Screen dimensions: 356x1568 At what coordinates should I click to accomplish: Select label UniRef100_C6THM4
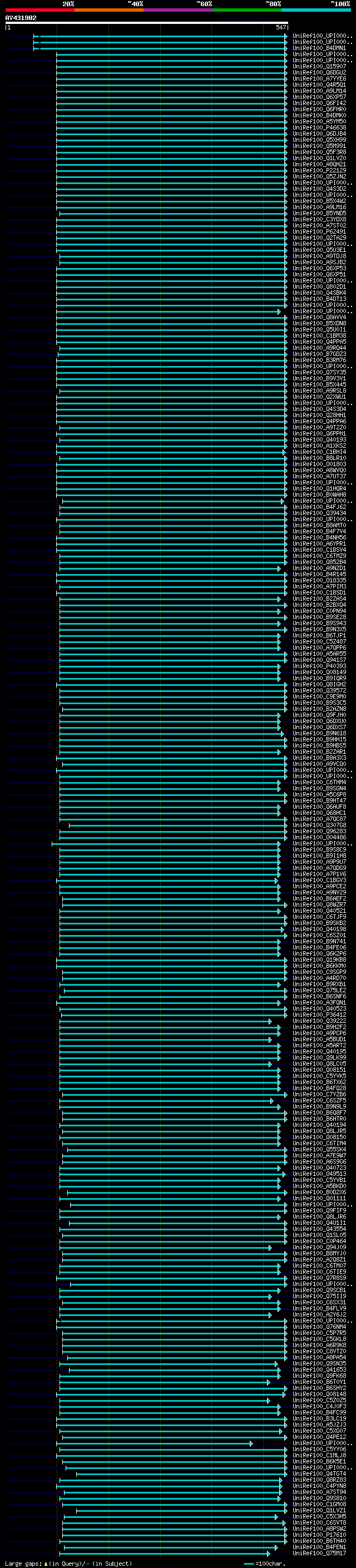(x=319, y=782)
